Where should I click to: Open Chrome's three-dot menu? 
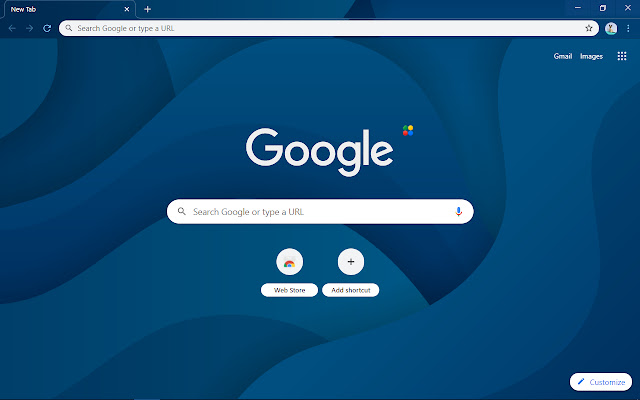(x=629, y=28)
